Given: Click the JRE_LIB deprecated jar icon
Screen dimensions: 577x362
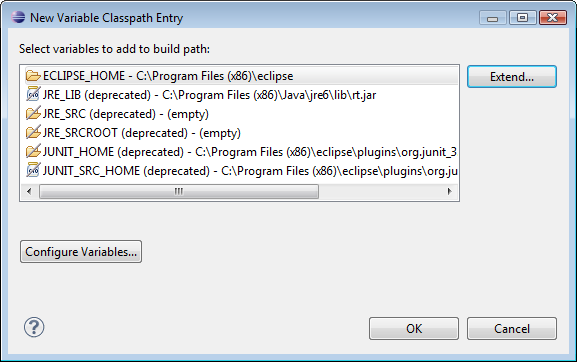Looking at the screenshot, I should pyautogui.click(x=33, y=95).
